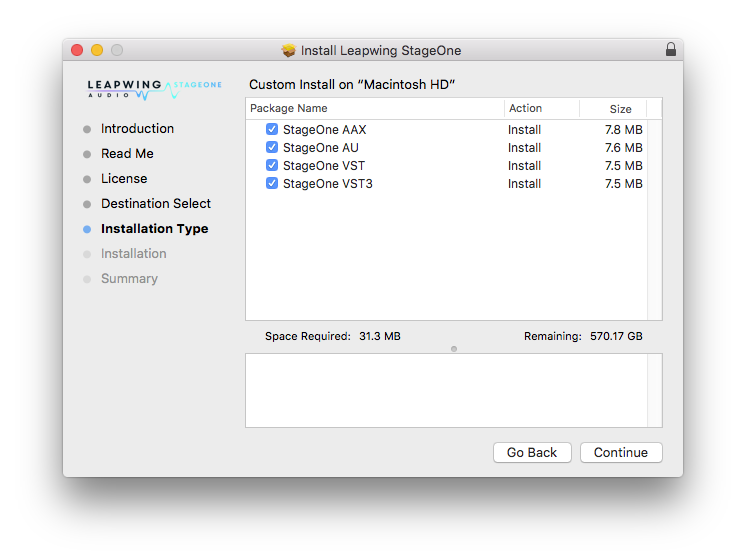
Task: Sort by the Package Name column header
Action: pos(374,108)
